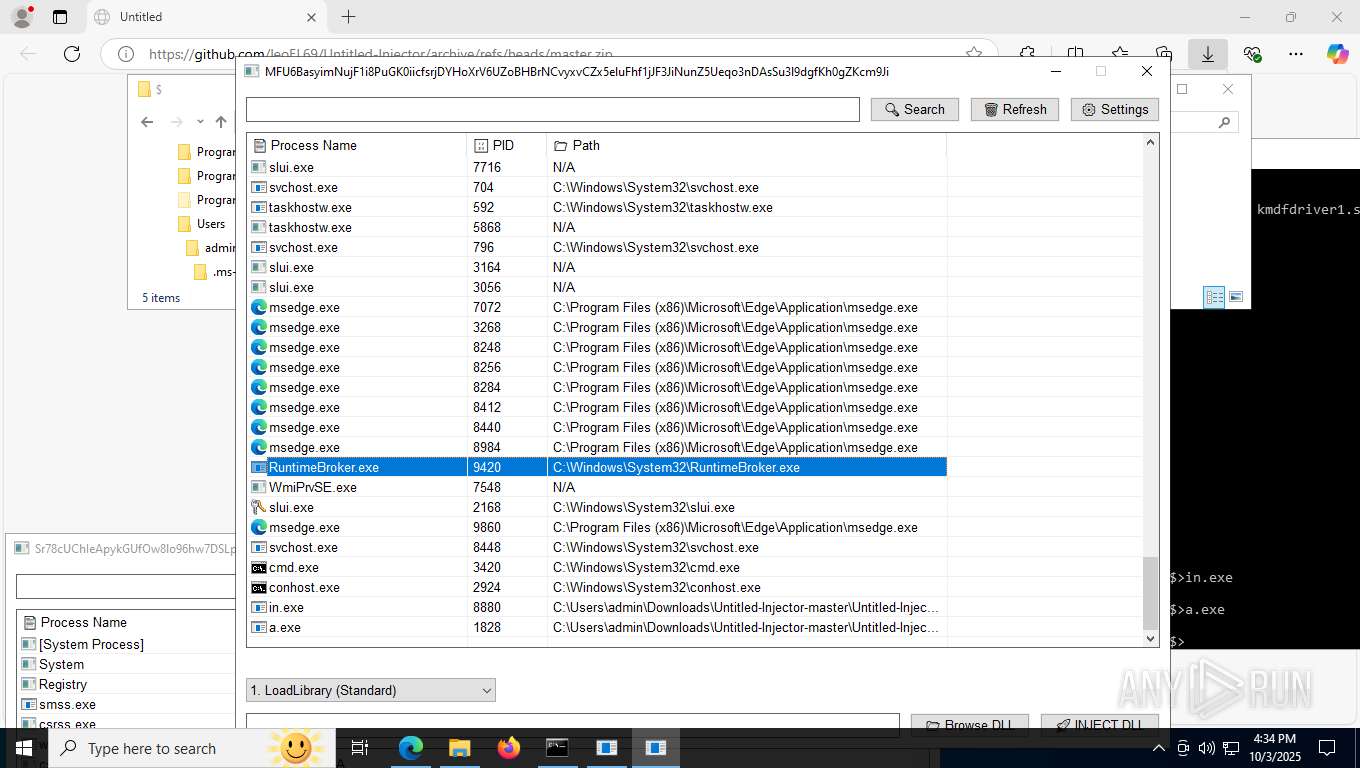
Task: Open Edge Settings and more menu
Action: click(1296, 54)
